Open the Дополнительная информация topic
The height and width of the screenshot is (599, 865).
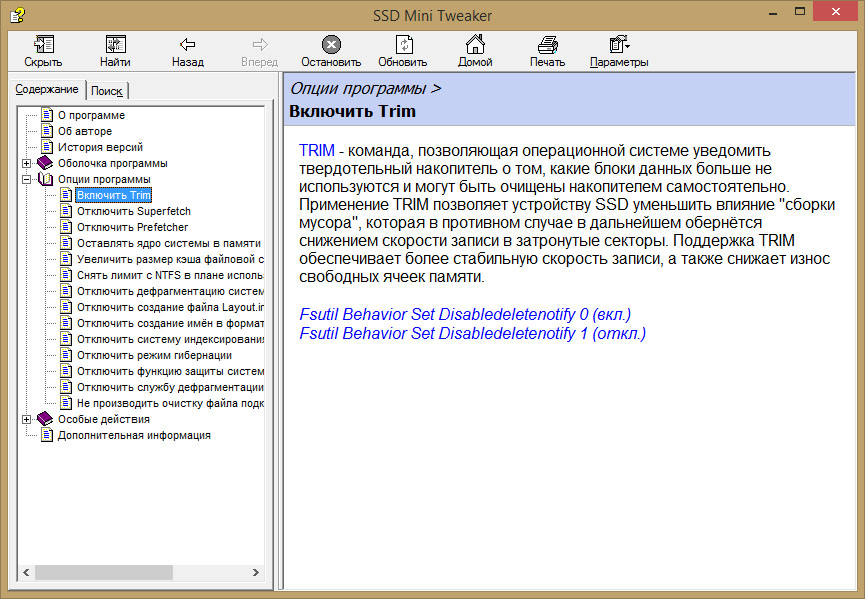click(134, 435)
